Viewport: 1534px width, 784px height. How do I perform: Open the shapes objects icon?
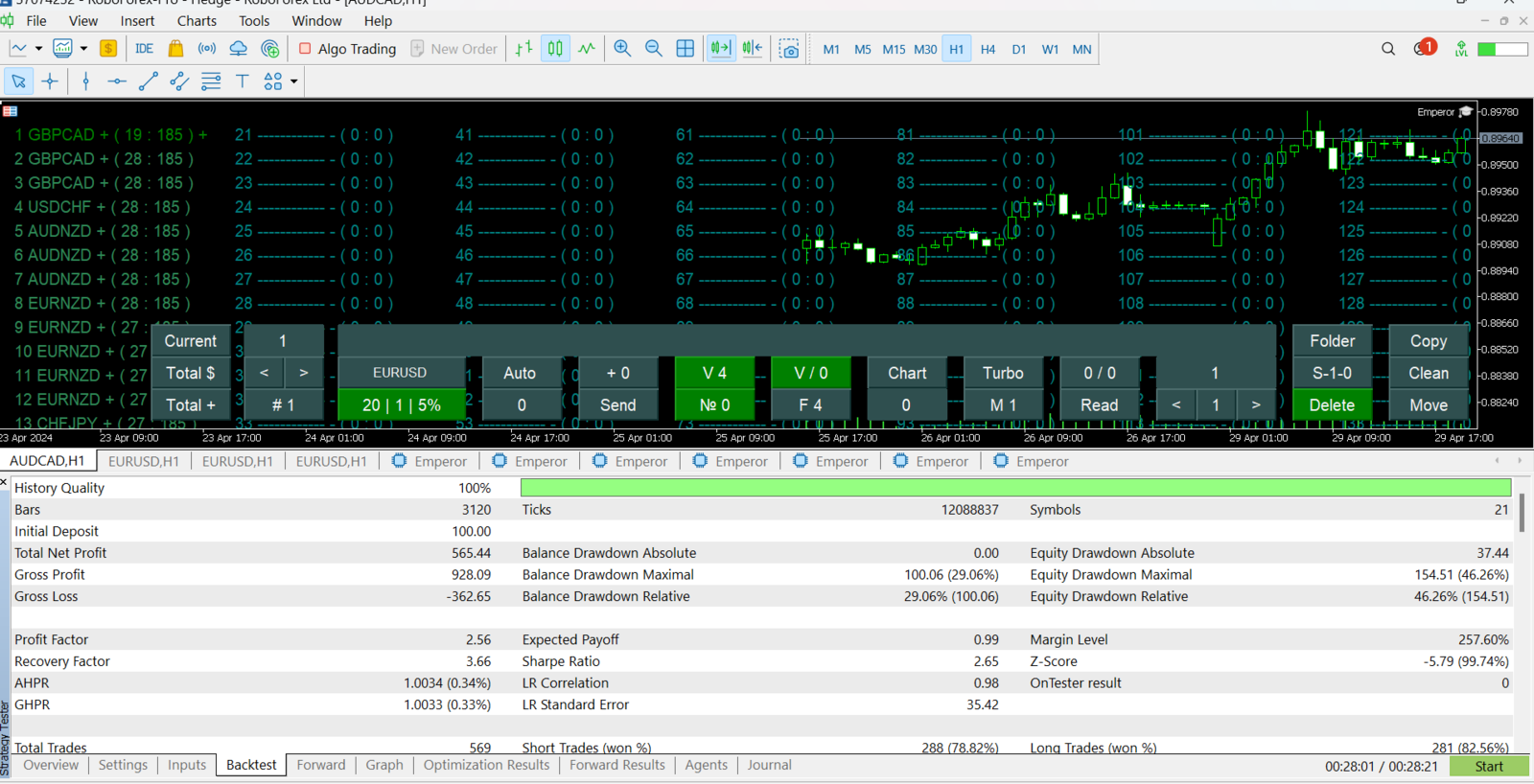(x=273, y=81)
